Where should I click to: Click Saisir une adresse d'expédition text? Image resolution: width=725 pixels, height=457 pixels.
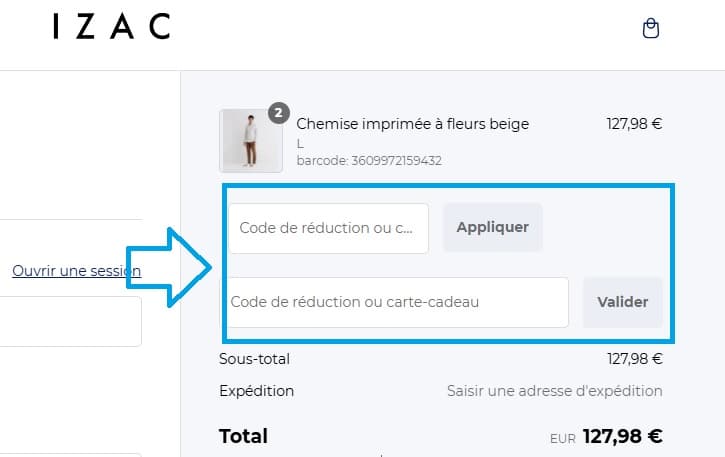pos(554,391)
